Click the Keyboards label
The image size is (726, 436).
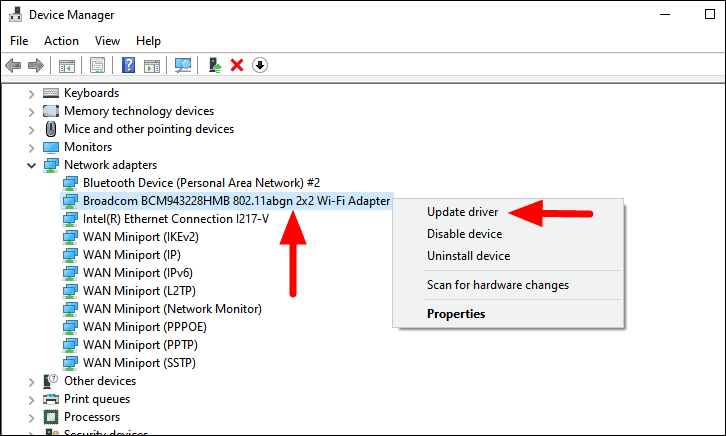pyautogui.click(x=91, y=93)
